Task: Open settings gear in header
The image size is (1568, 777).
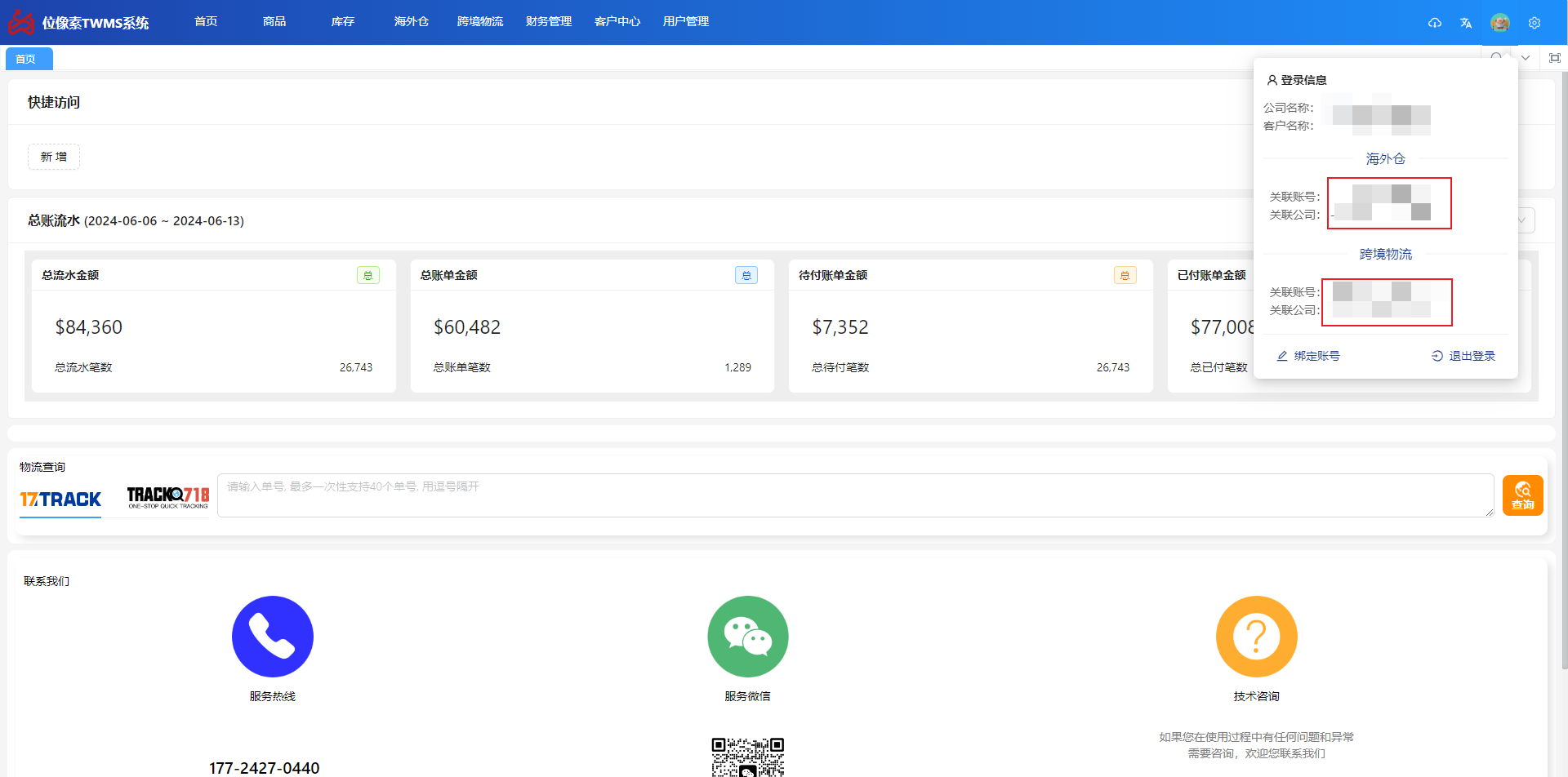Action: click(x=1535, y=23)
